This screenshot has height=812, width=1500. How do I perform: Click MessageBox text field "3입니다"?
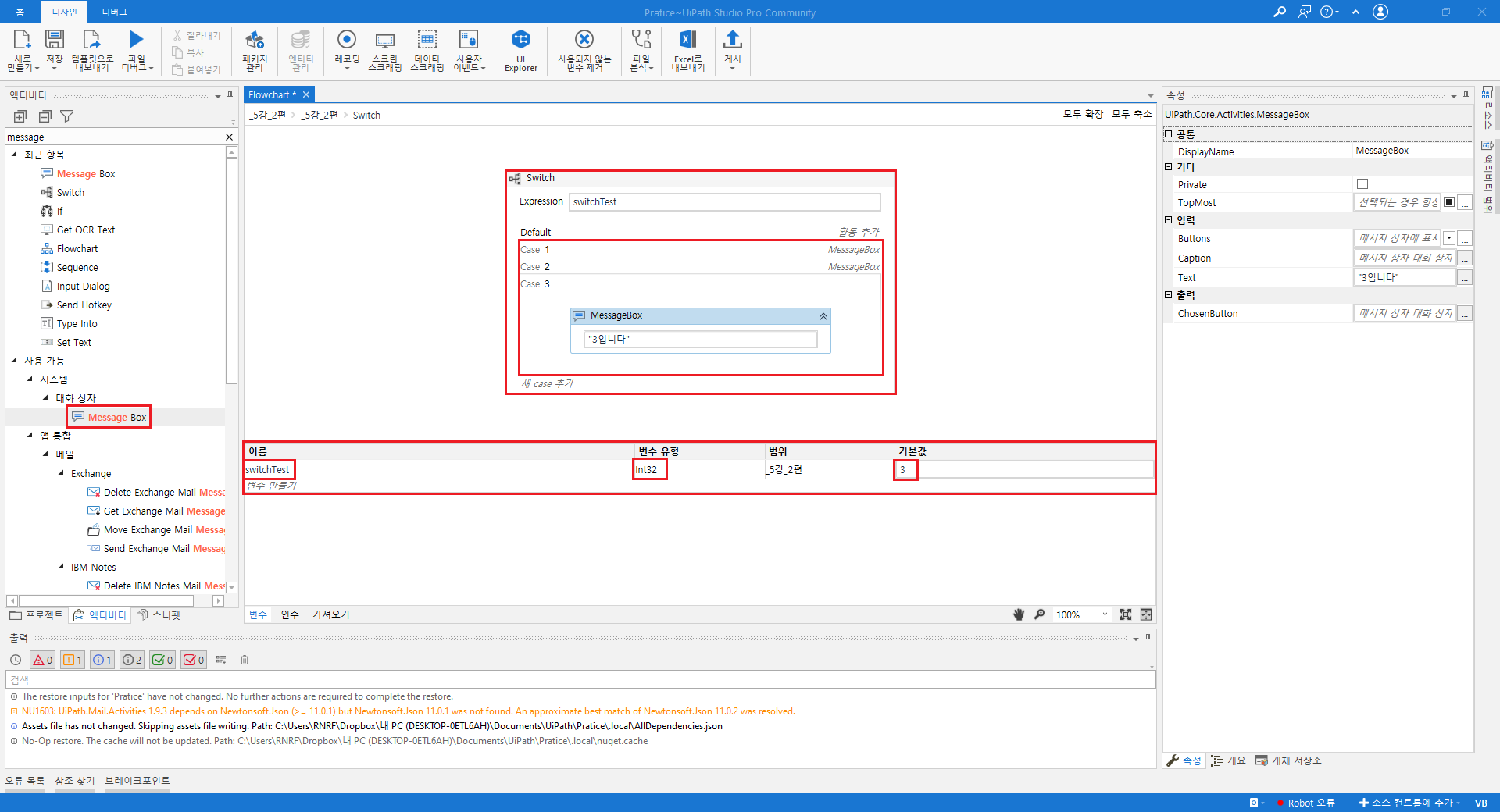click(700, 339)
